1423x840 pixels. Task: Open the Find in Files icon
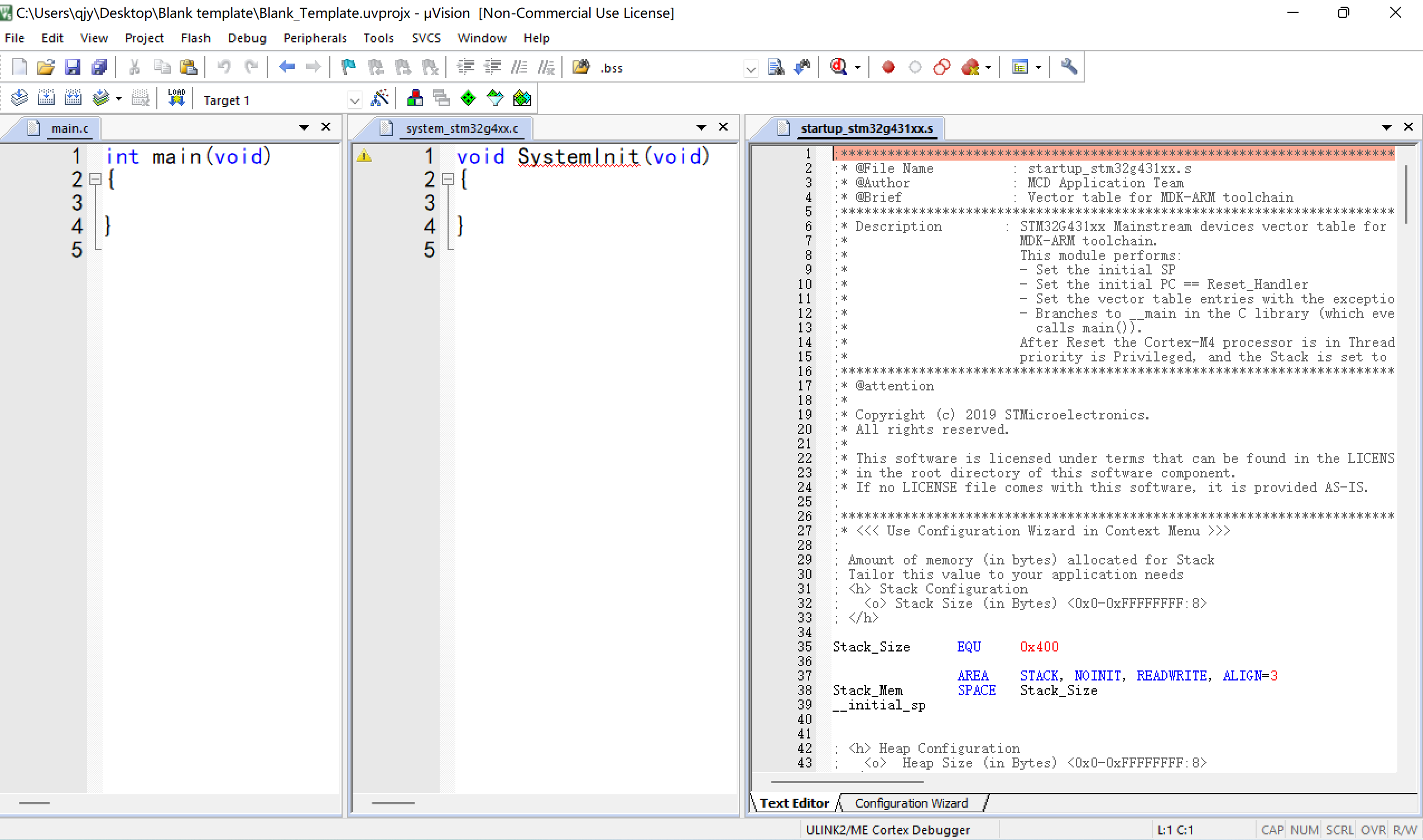pyautogui.click(x=581, y=67)
